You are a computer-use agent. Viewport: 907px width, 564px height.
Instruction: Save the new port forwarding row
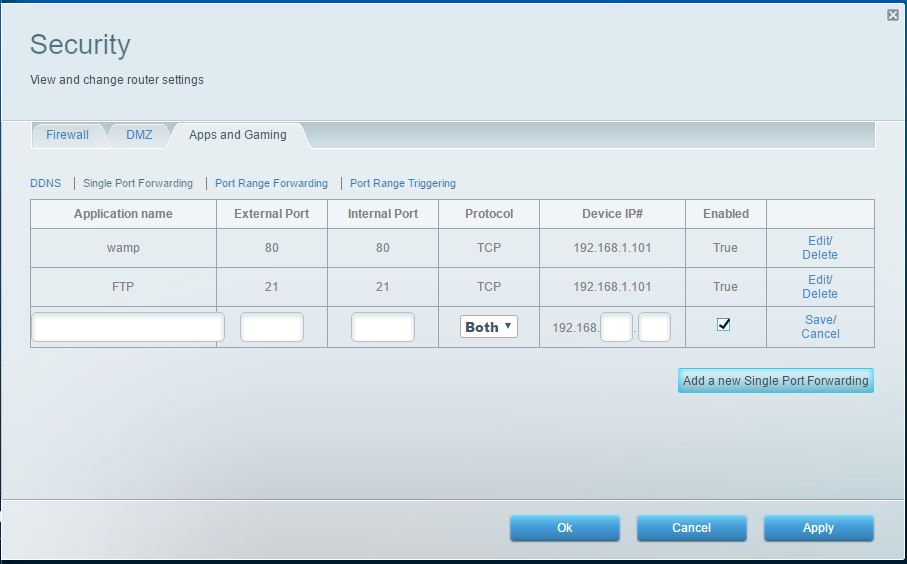(x=820, y=320)
